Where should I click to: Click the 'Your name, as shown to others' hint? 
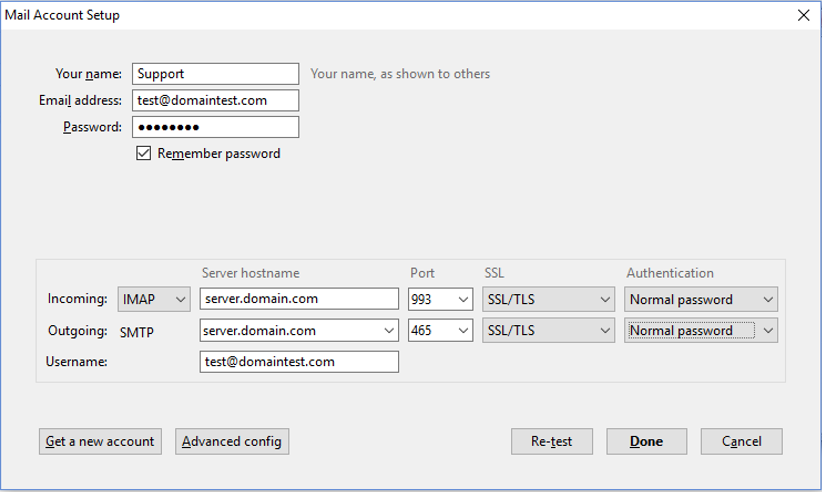coord(400,74)
